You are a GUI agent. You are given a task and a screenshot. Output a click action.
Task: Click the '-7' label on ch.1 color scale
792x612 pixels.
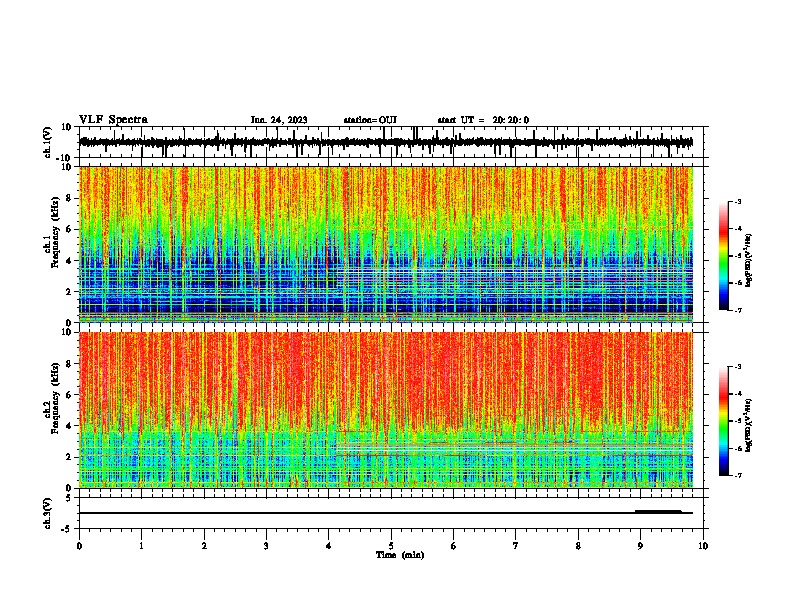tap(738, 310)
